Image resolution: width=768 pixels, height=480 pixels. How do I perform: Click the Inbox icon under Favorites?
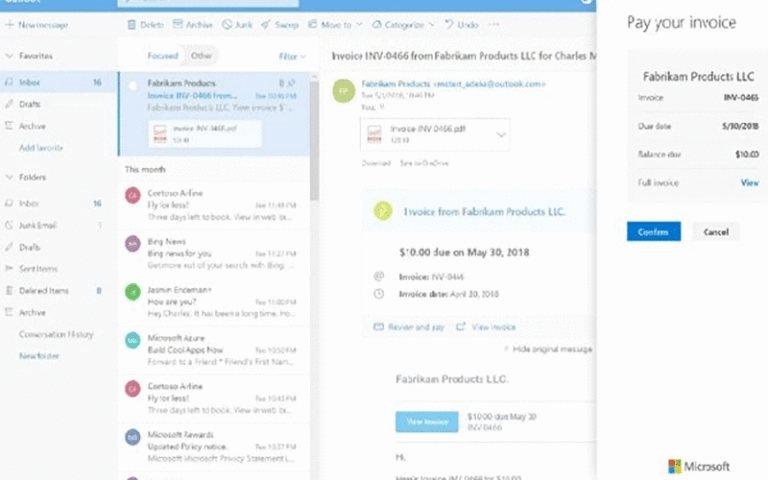pos(9,82)
